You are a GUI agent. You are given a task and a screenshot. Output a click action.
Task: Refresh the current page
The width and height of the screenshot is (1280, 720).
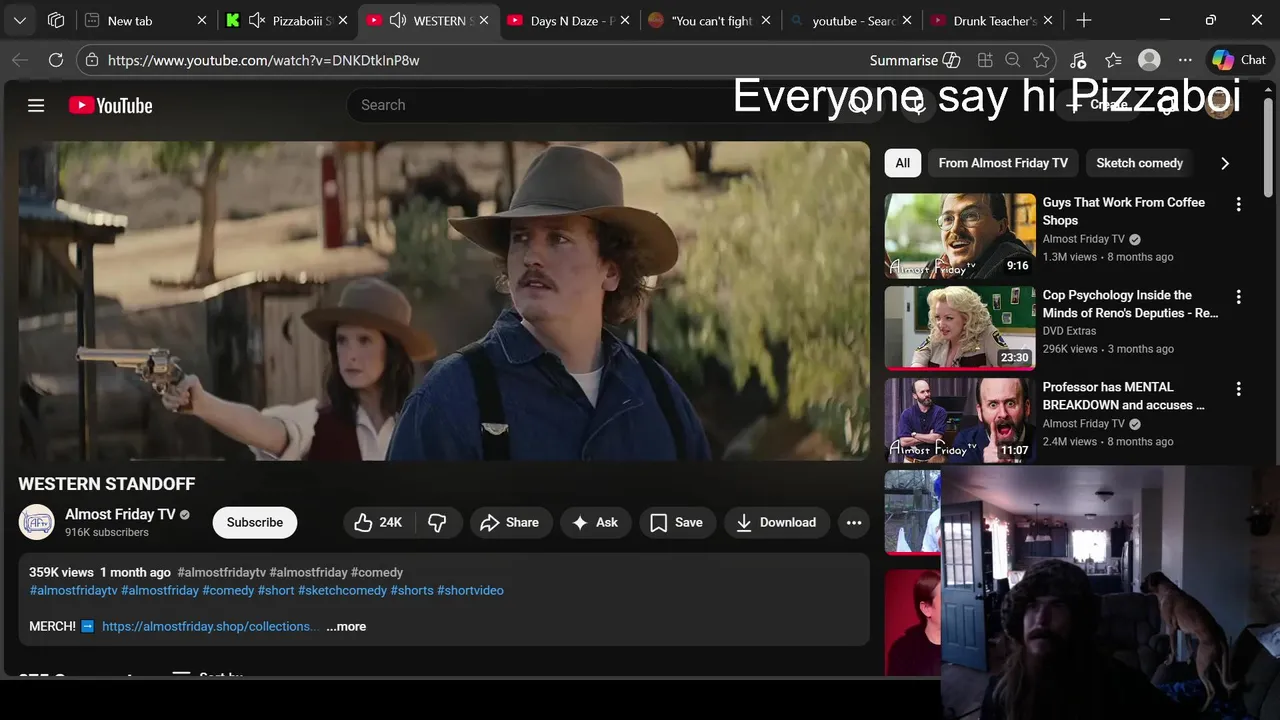tap(56, 60)
